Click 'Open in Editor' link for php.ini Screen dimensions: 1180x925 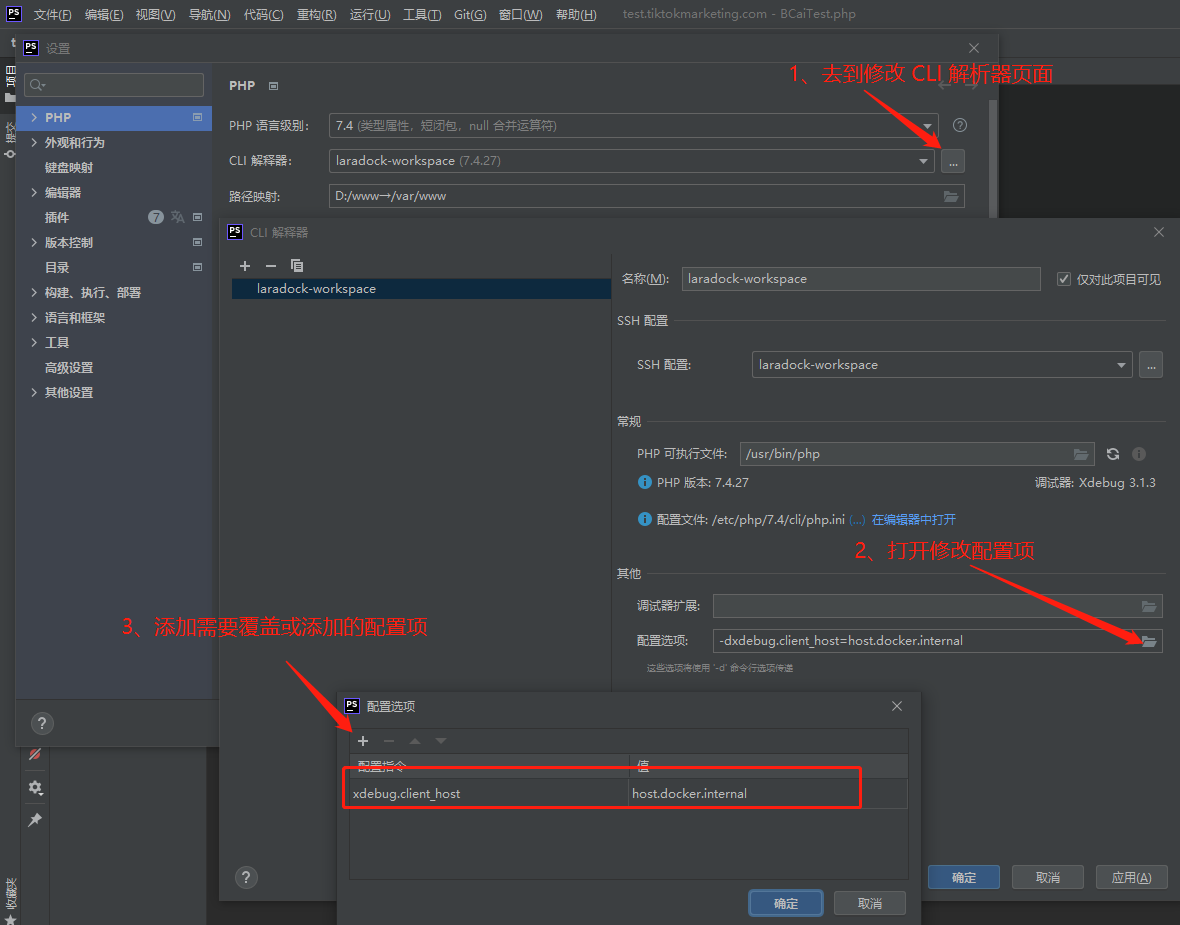[914, 520]
